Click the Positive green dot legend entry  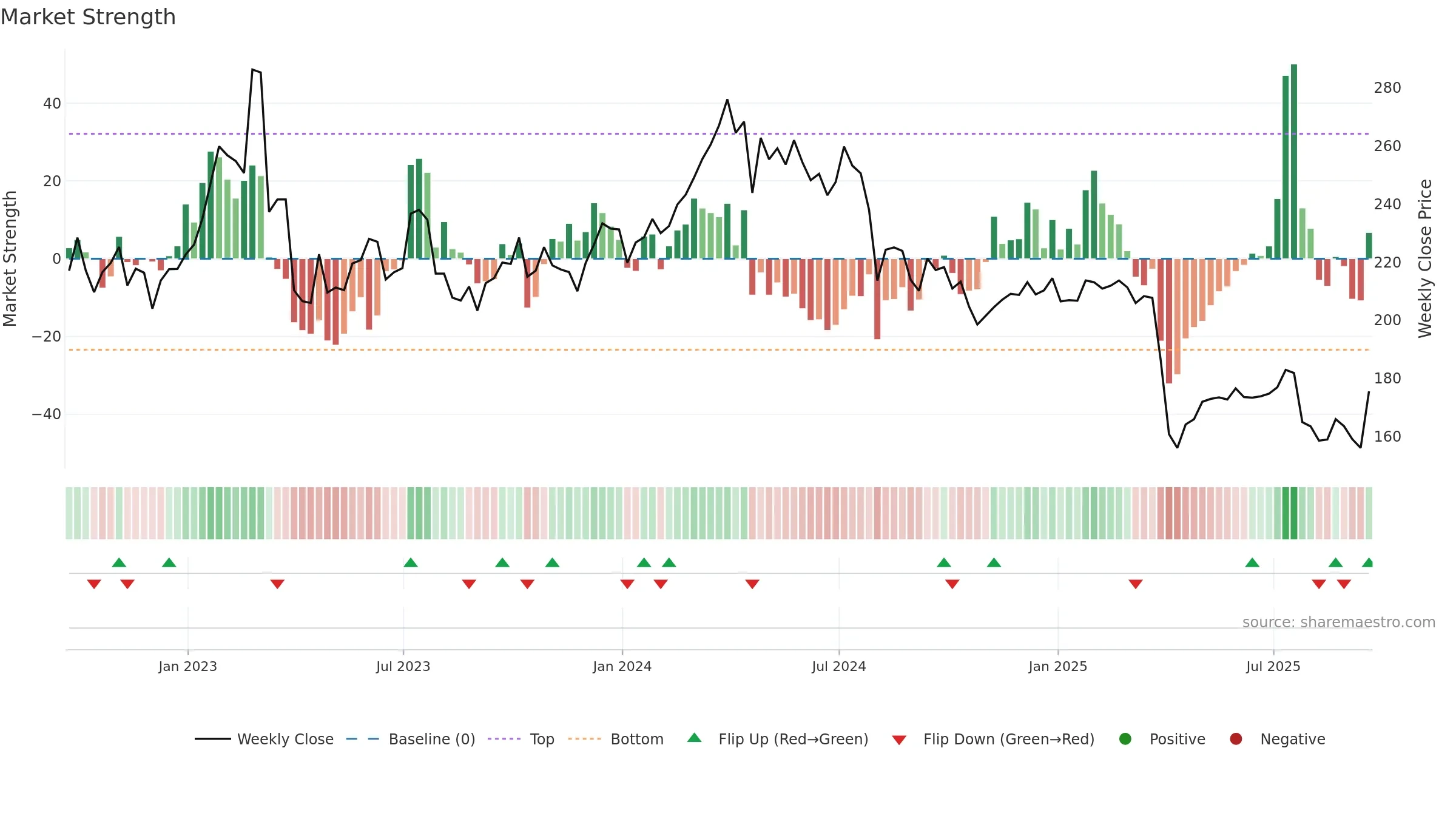(x=1162, y=739)
